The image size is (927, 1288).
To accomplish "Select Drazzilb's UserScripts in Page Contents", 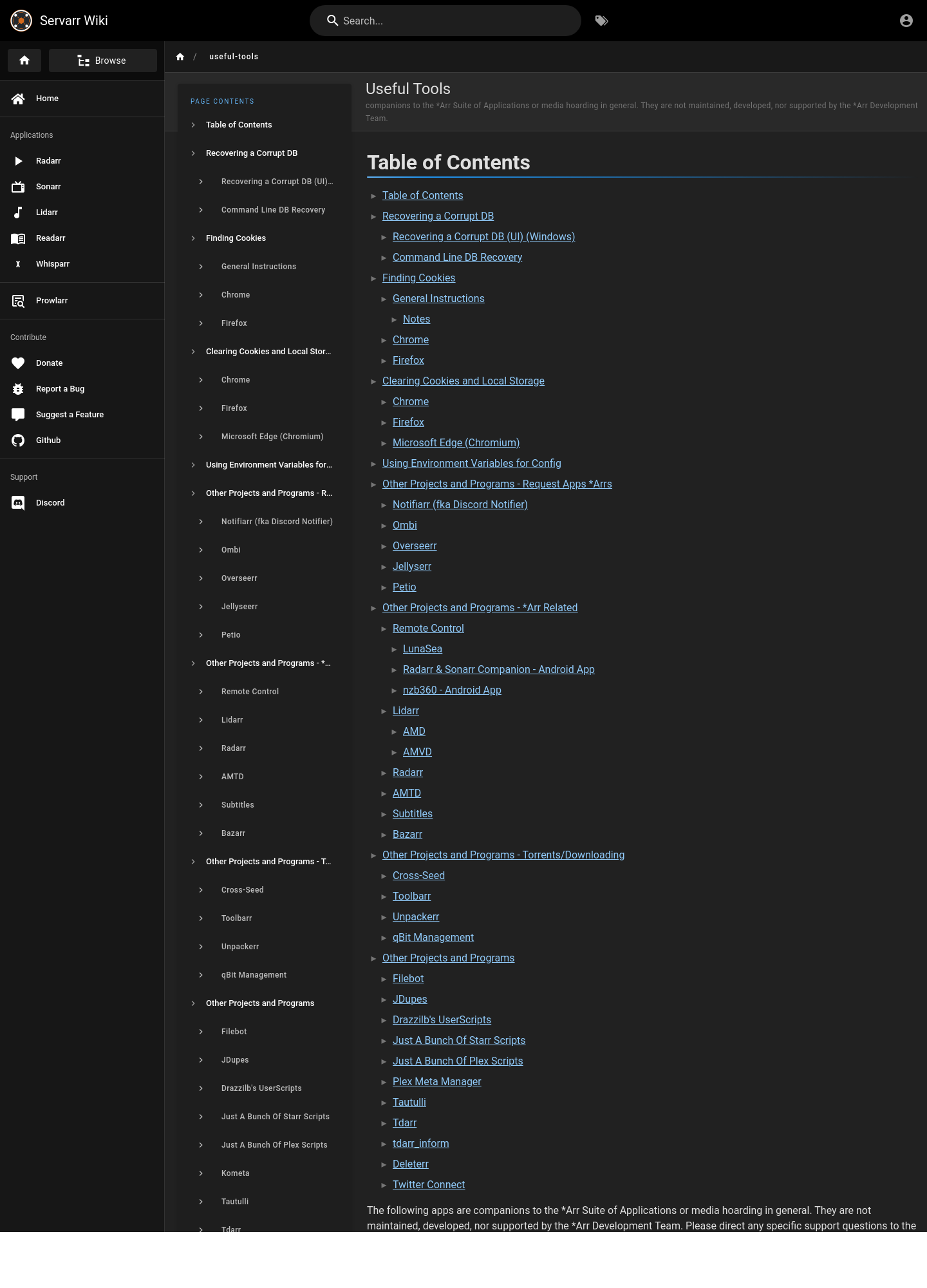I will coord(265,1088).
